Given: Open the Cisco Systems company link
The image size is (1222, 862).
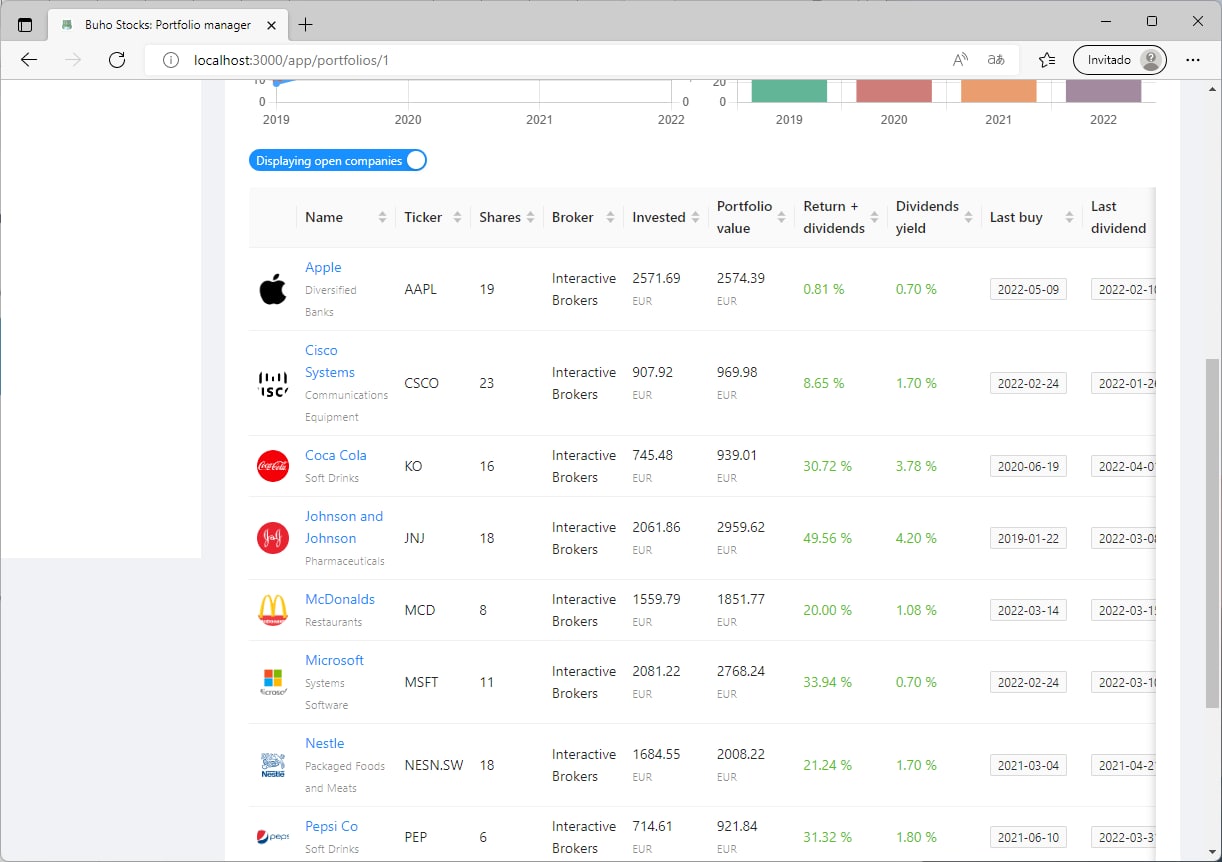Looking at the screenshot, I should pos(330,361).
